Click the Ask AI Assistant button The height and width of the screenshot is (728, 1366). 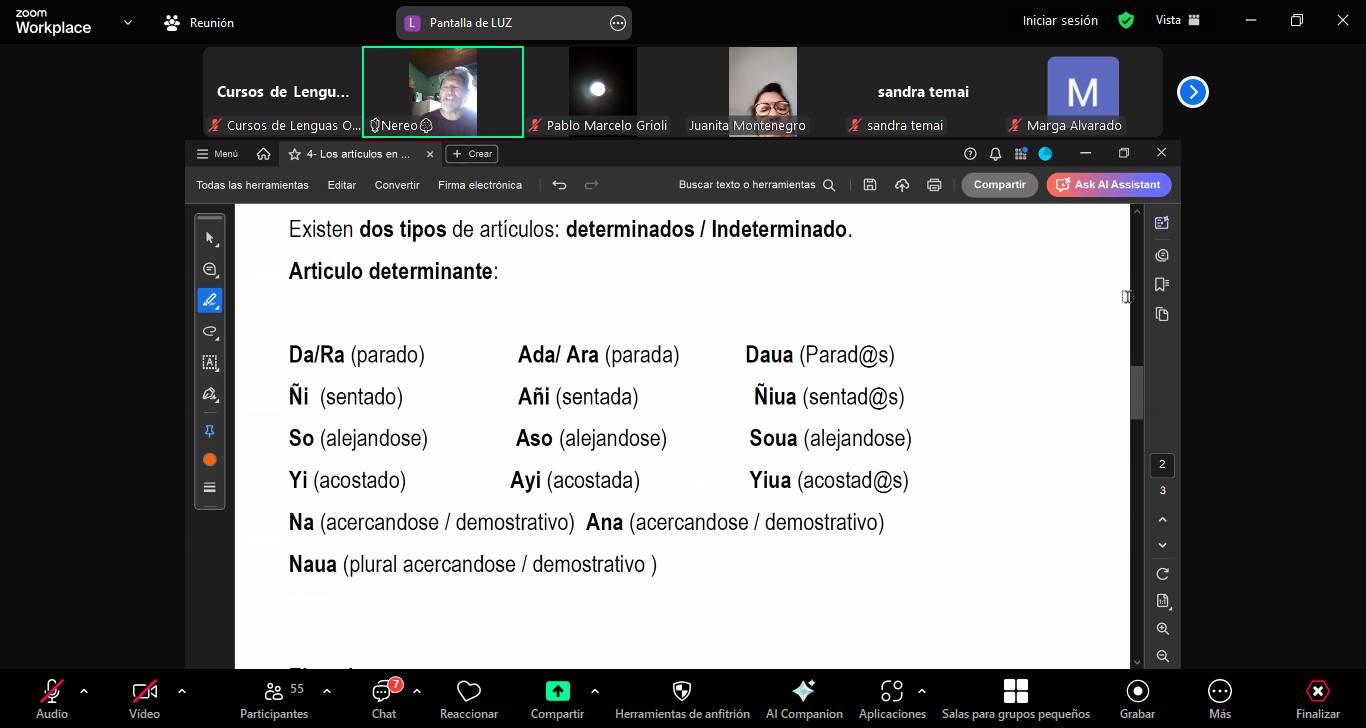(x=1108, y=185)
